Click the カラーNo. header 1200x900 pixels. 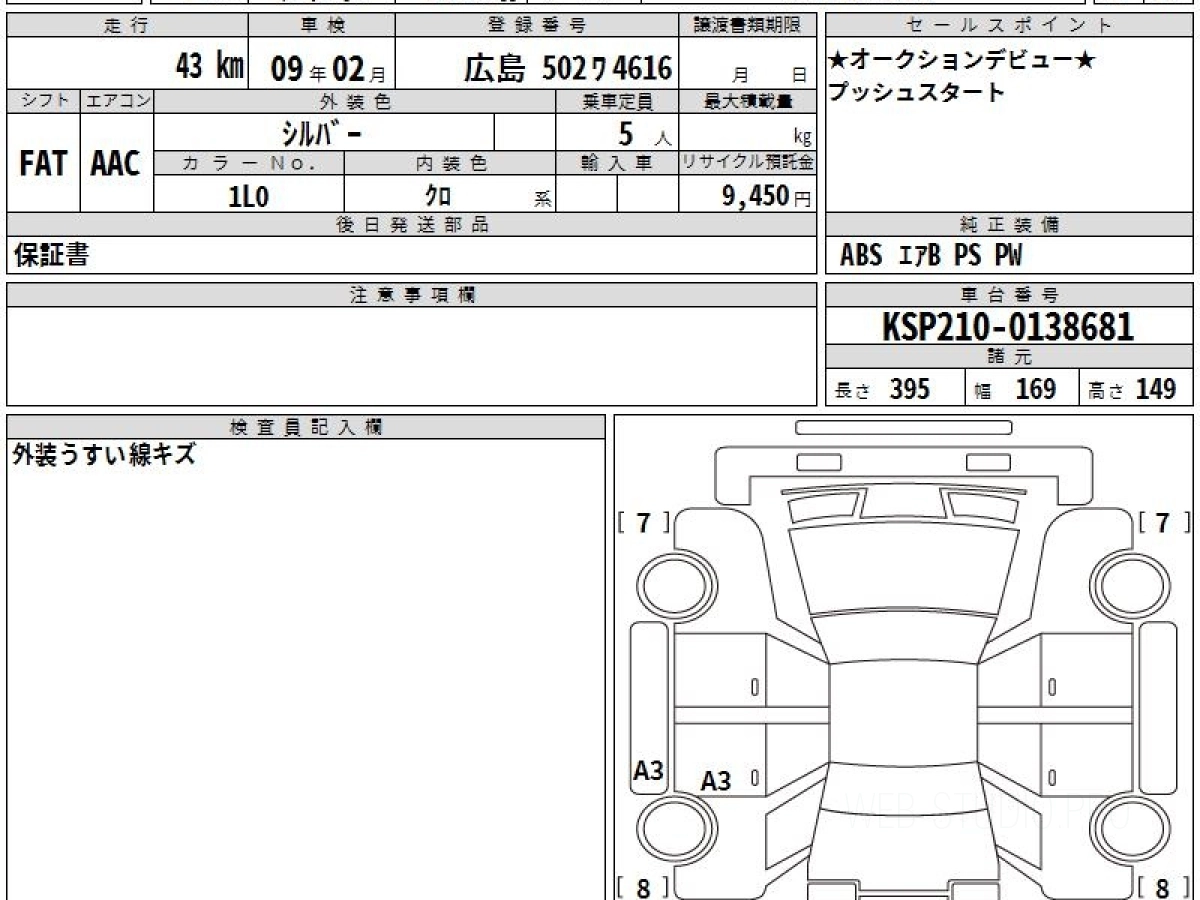(249, 163)
